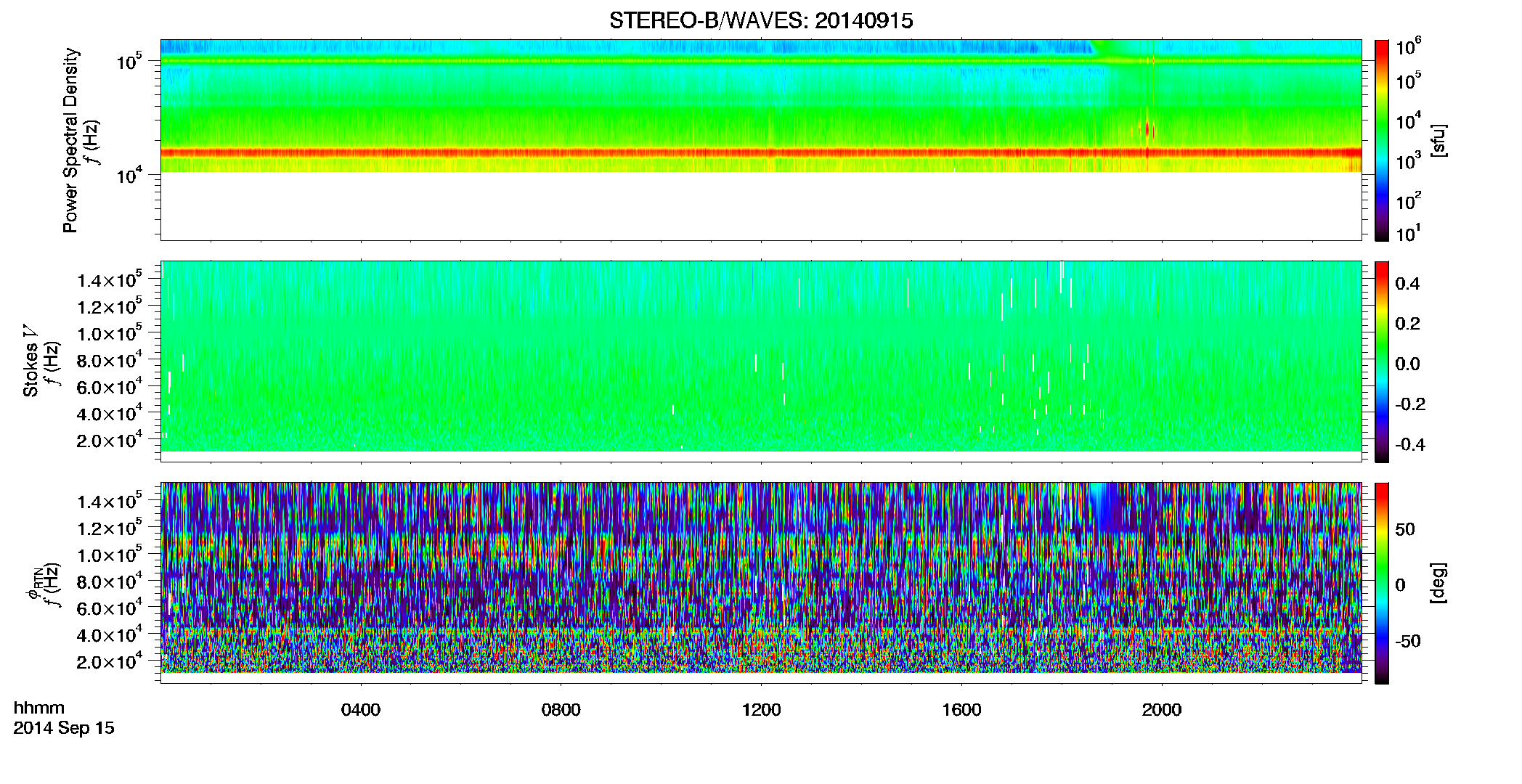Click the intense red band in spectral density panel

point(761,153)
